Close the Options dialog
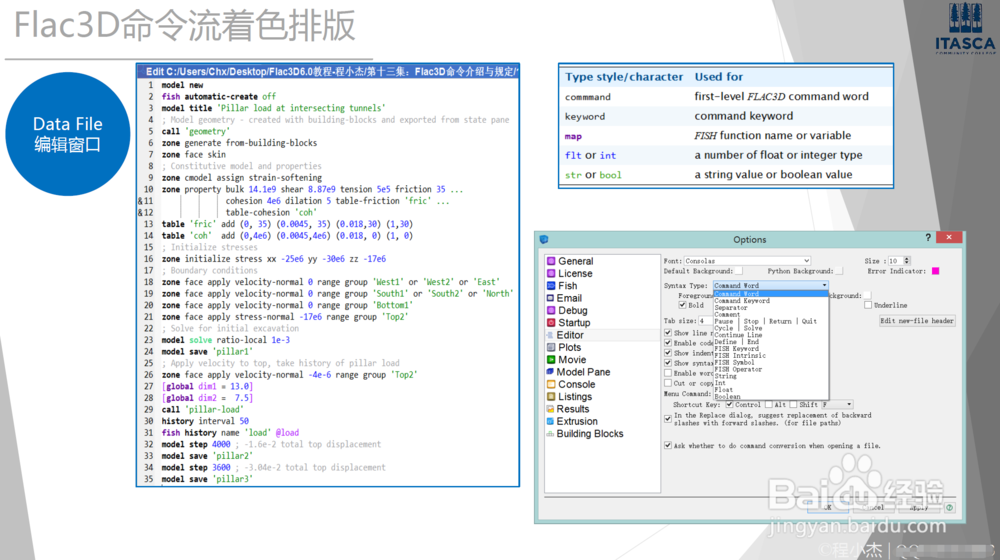1000x560 pixels. (x=949, y=237)
